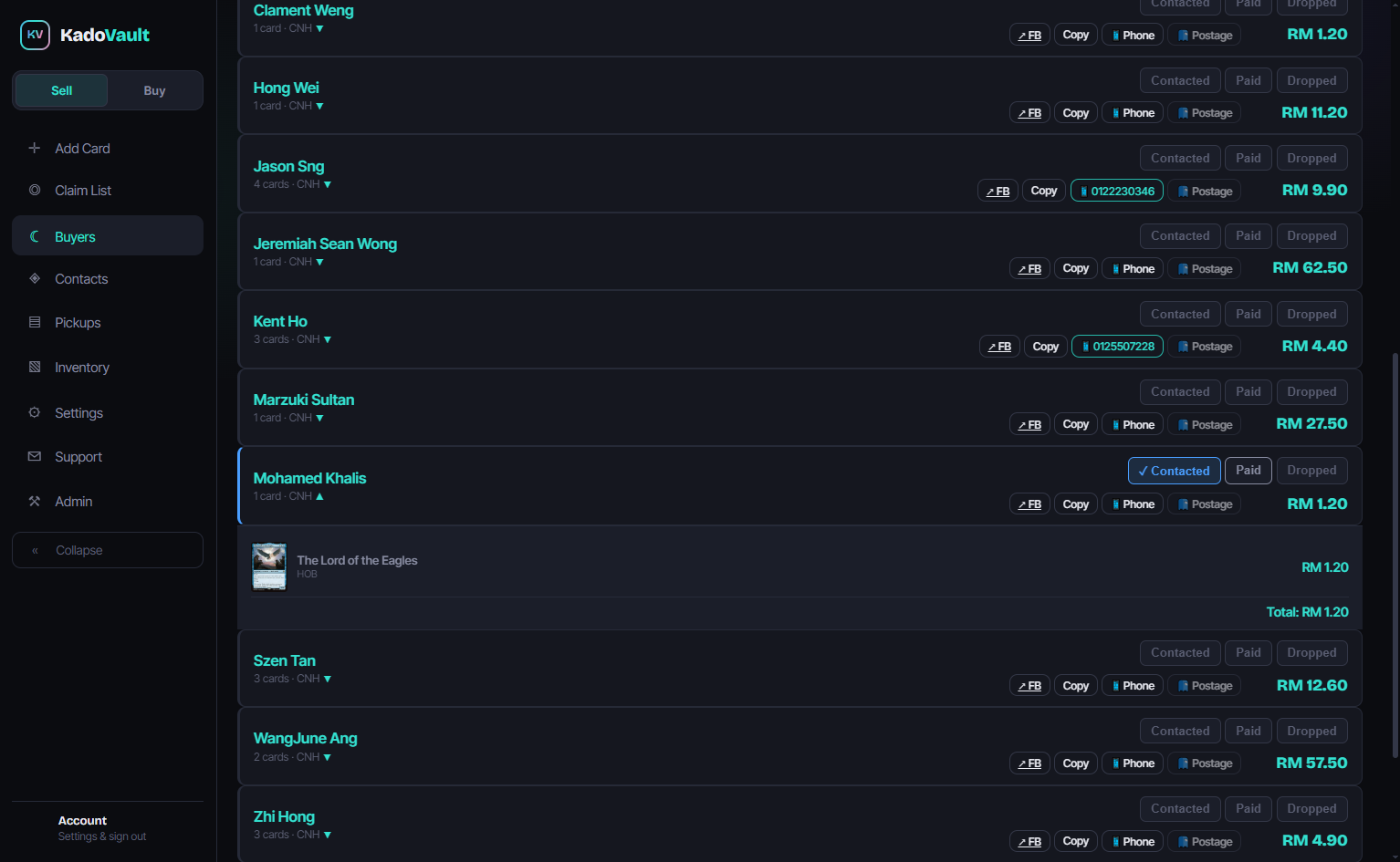The height and width of the screenshot is (862, 1400).
Task: Expand Jason Sng's 4 cards
Action: point(327,184)
